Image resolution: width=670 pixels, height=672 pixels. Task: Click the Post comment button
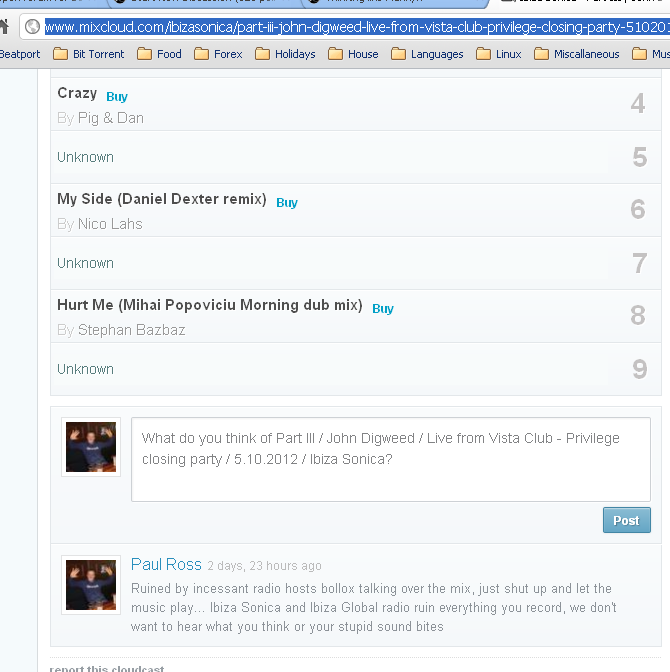pyautogui.click(x=627, y=520)
